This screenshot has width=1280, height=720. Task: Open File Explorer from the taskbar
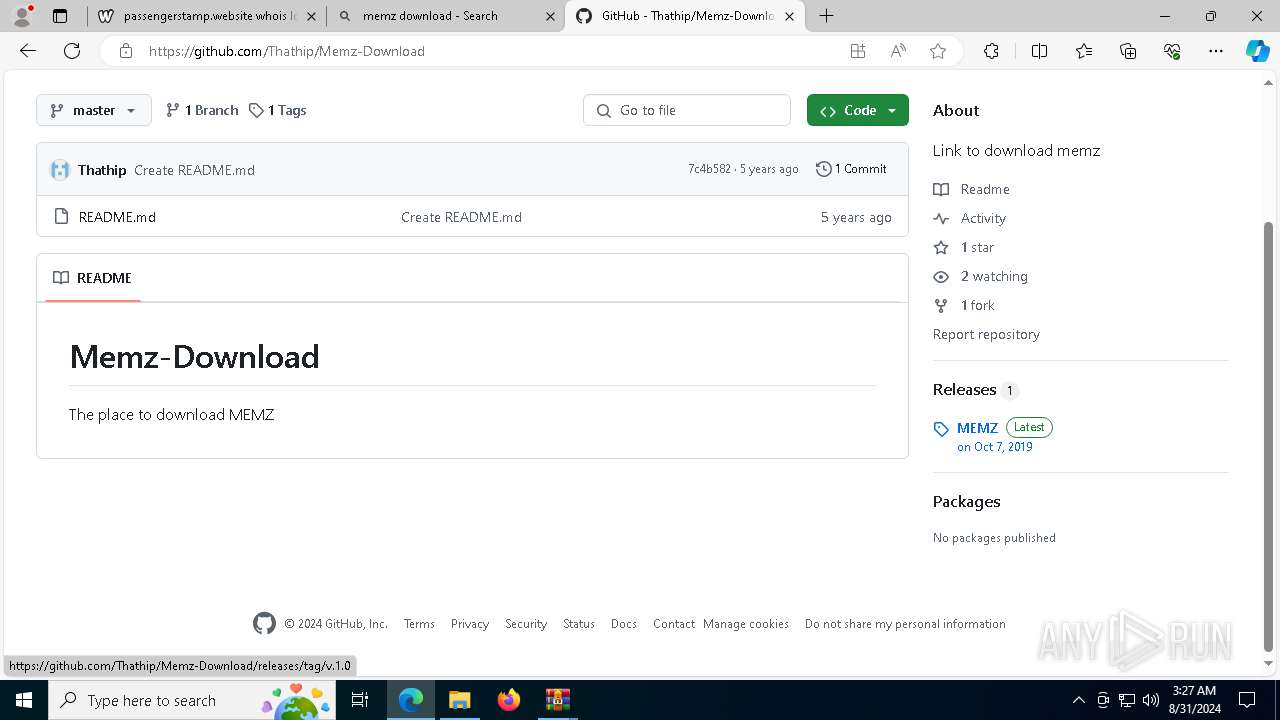[459, 700]
